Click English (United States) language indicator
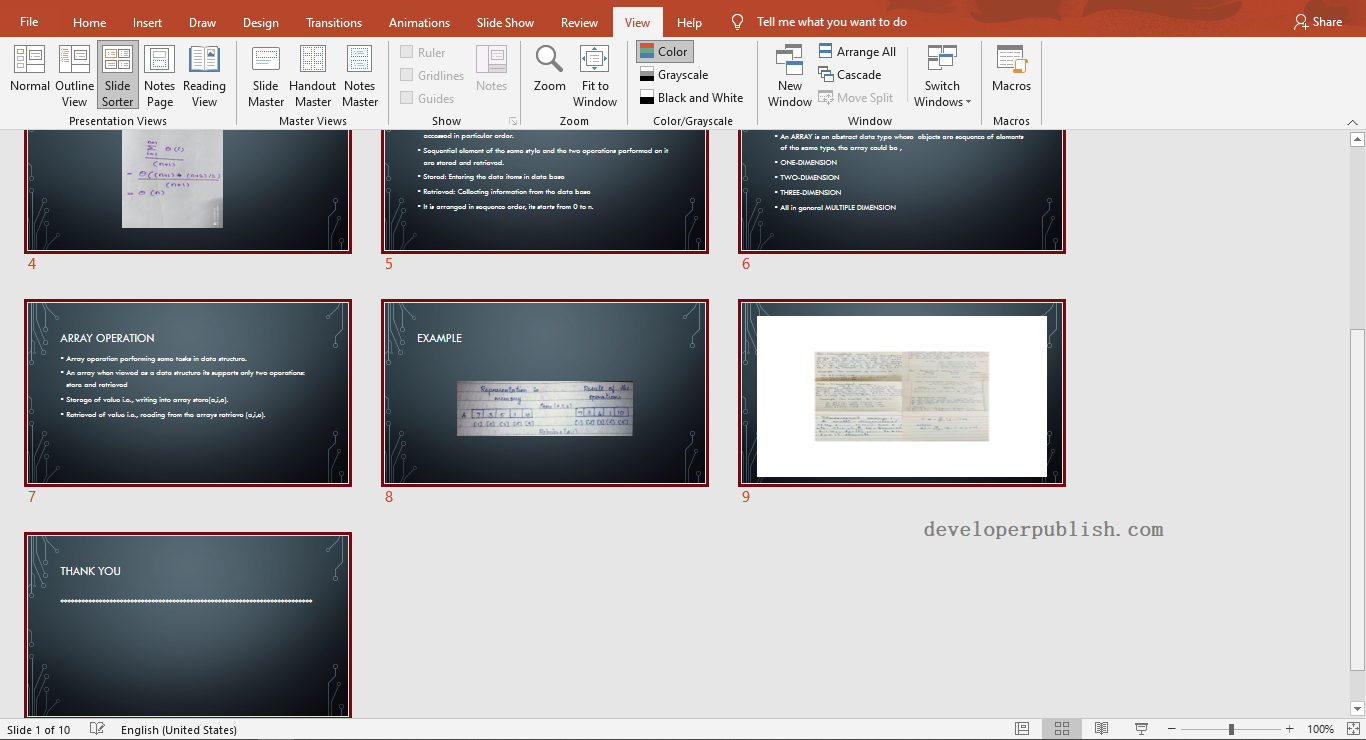 [x=179, y=730]
